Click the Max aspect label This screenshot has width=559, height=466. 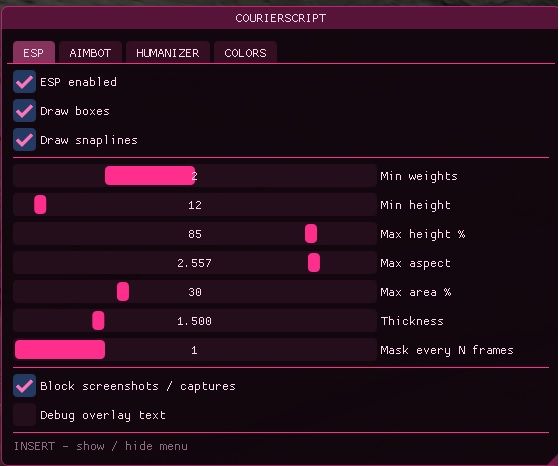[x=415, y=263]
